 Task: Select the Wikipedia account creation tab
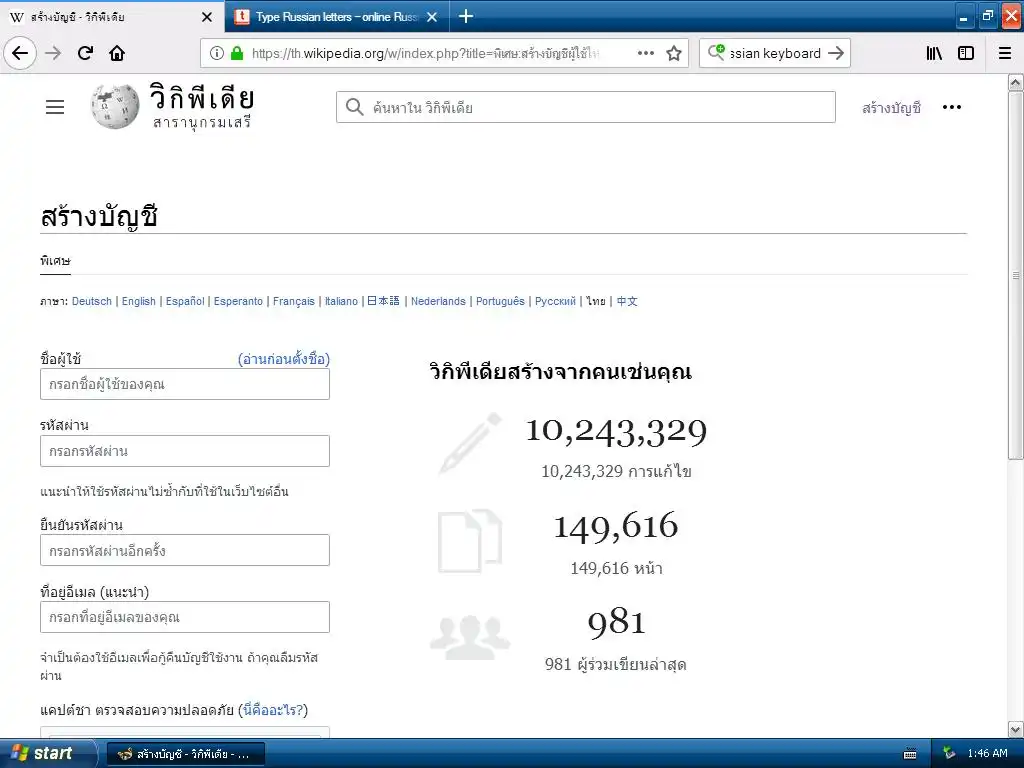point(112,16)
